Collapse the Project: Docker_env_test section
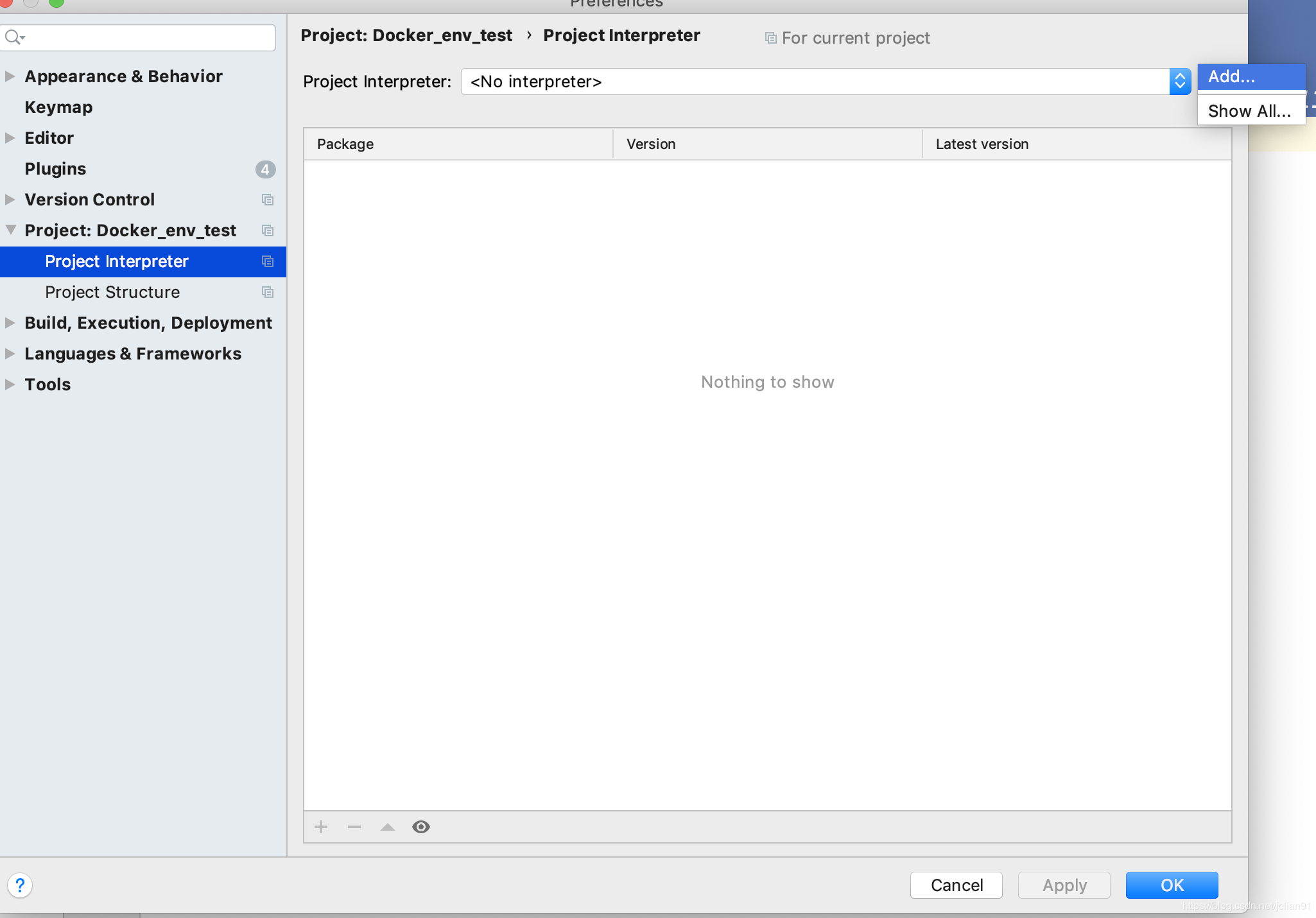Screen dimensions: 1316x918 point(10,230)
